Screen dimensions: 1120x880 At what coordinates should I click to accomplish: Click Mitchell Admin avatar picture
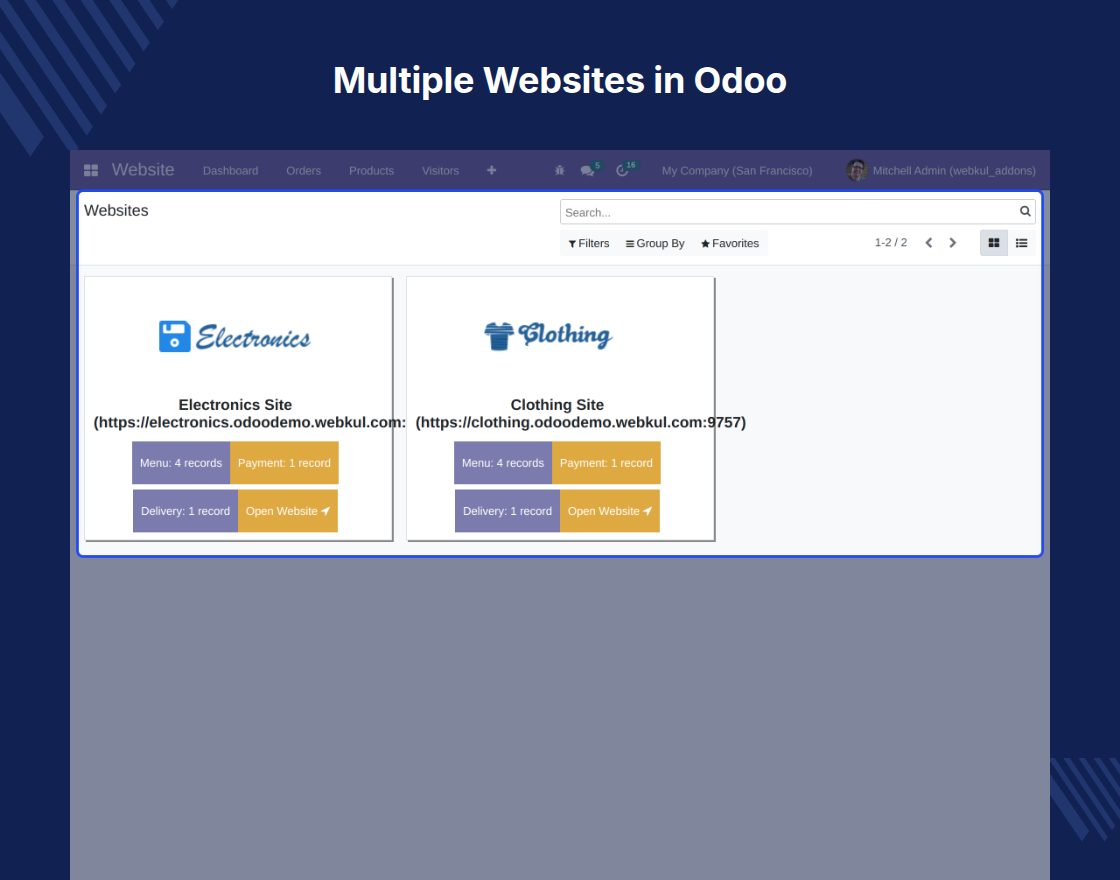click(856, 170)
